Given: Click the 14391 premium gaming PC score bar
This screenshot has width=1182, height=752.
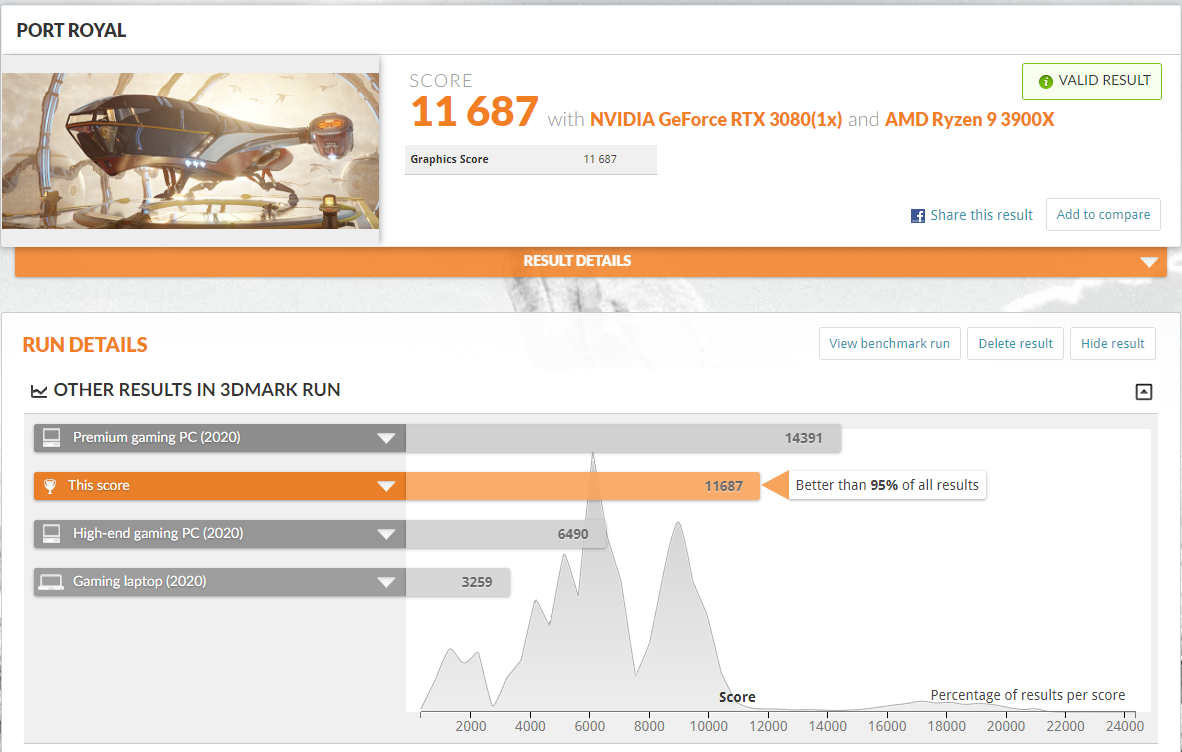Looking at the screenshot, I should [623, 439].
